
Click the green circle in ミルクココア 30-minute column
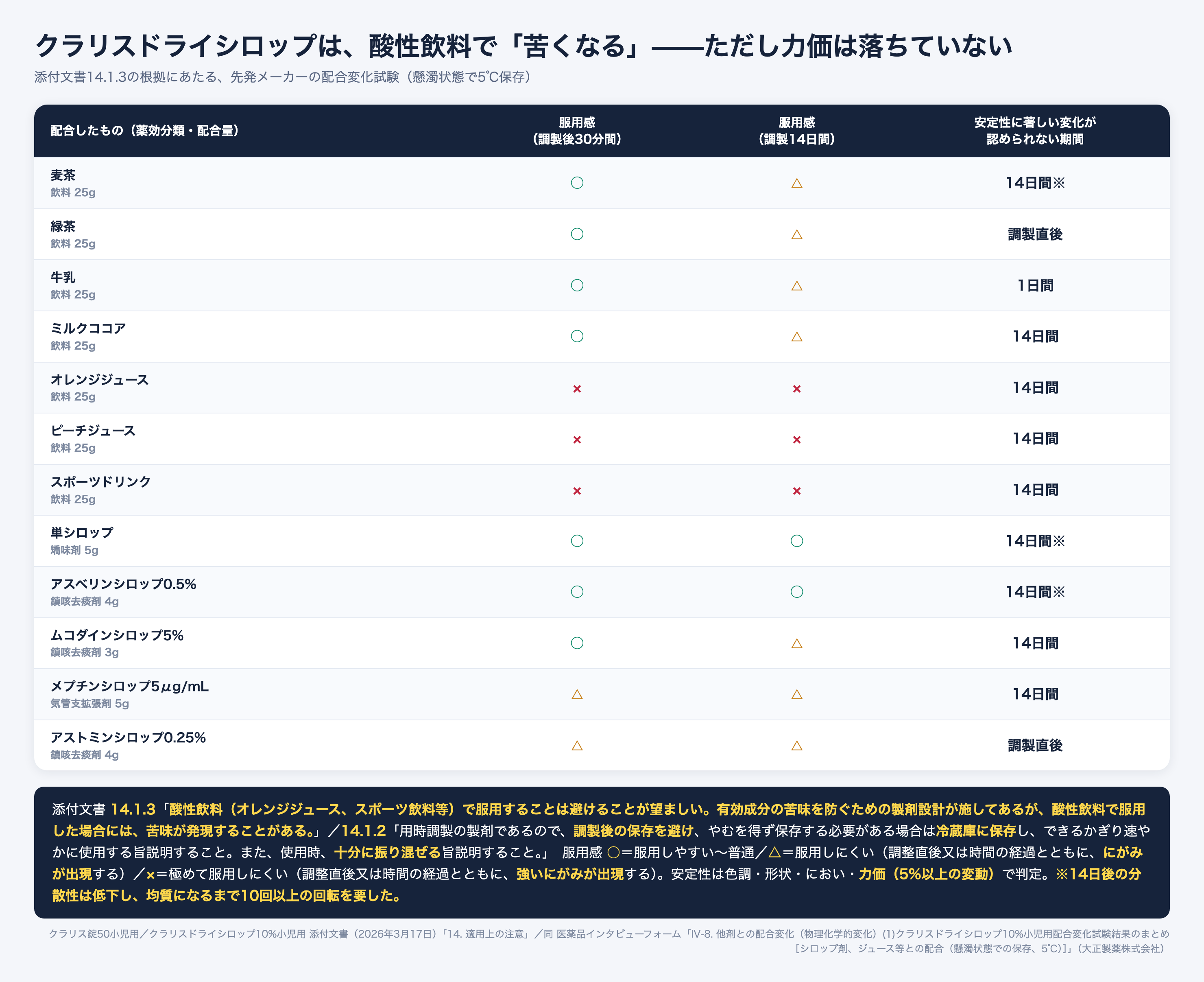point(576,336)
